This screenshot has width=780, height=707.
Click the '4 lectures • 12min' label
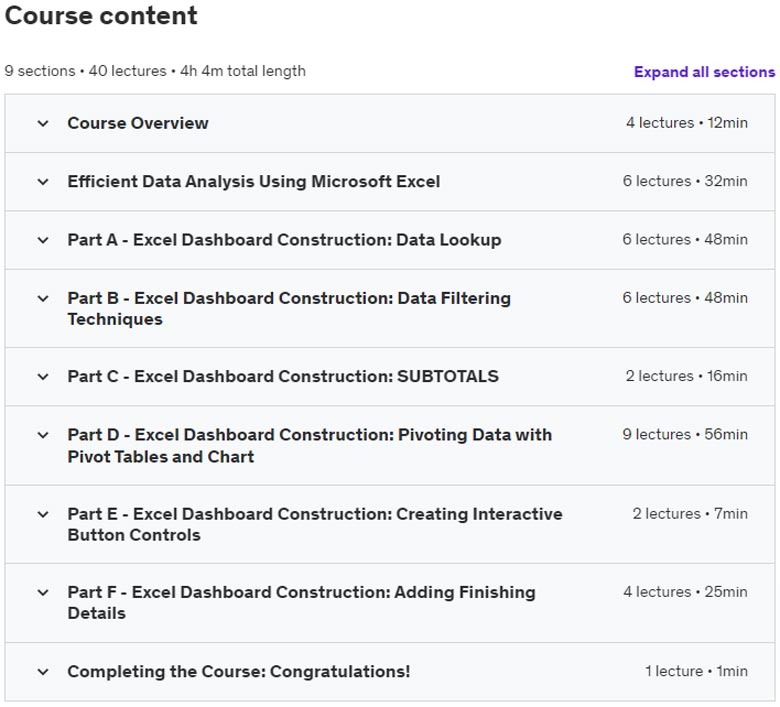click(686, 123)
